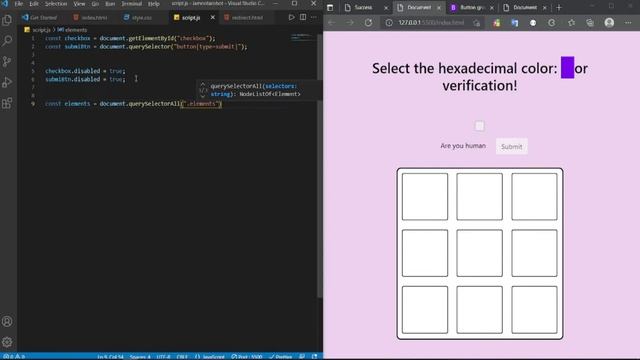Close the script.js editor tab
Viewport: 640px width, 360px height.
[x=213, y=18]
